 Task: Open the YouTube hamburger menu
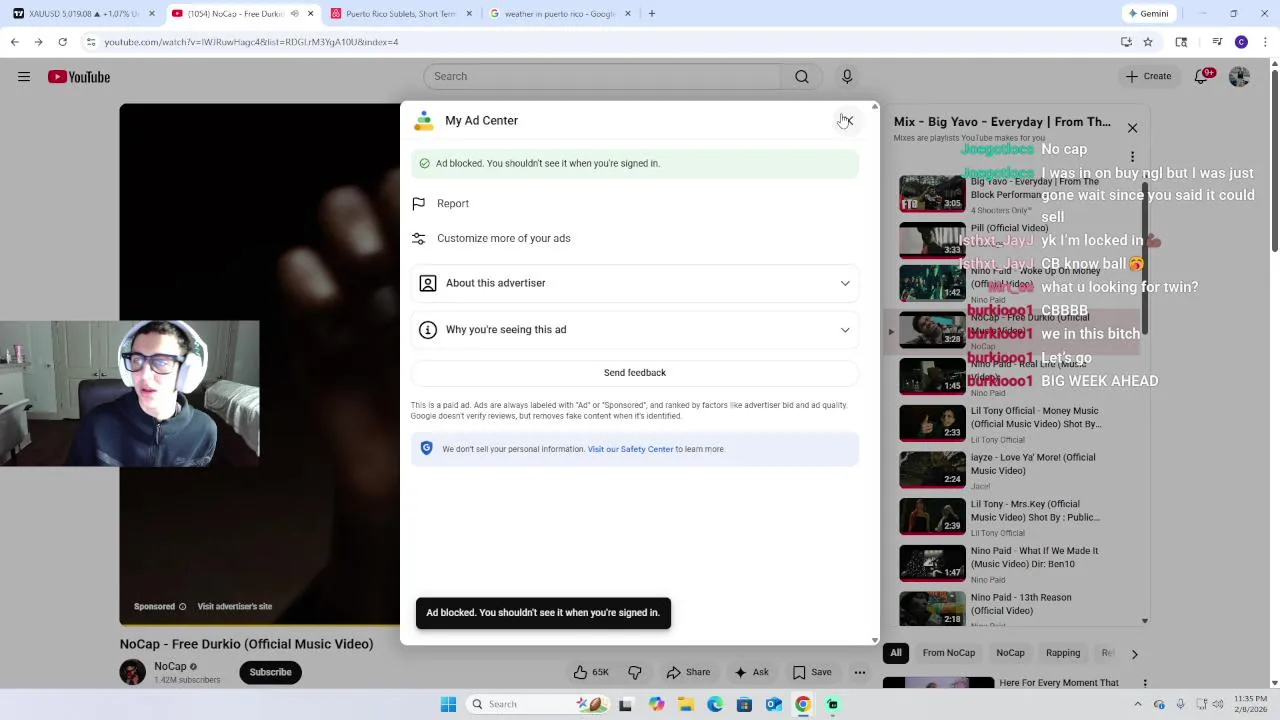coord(24,77)
